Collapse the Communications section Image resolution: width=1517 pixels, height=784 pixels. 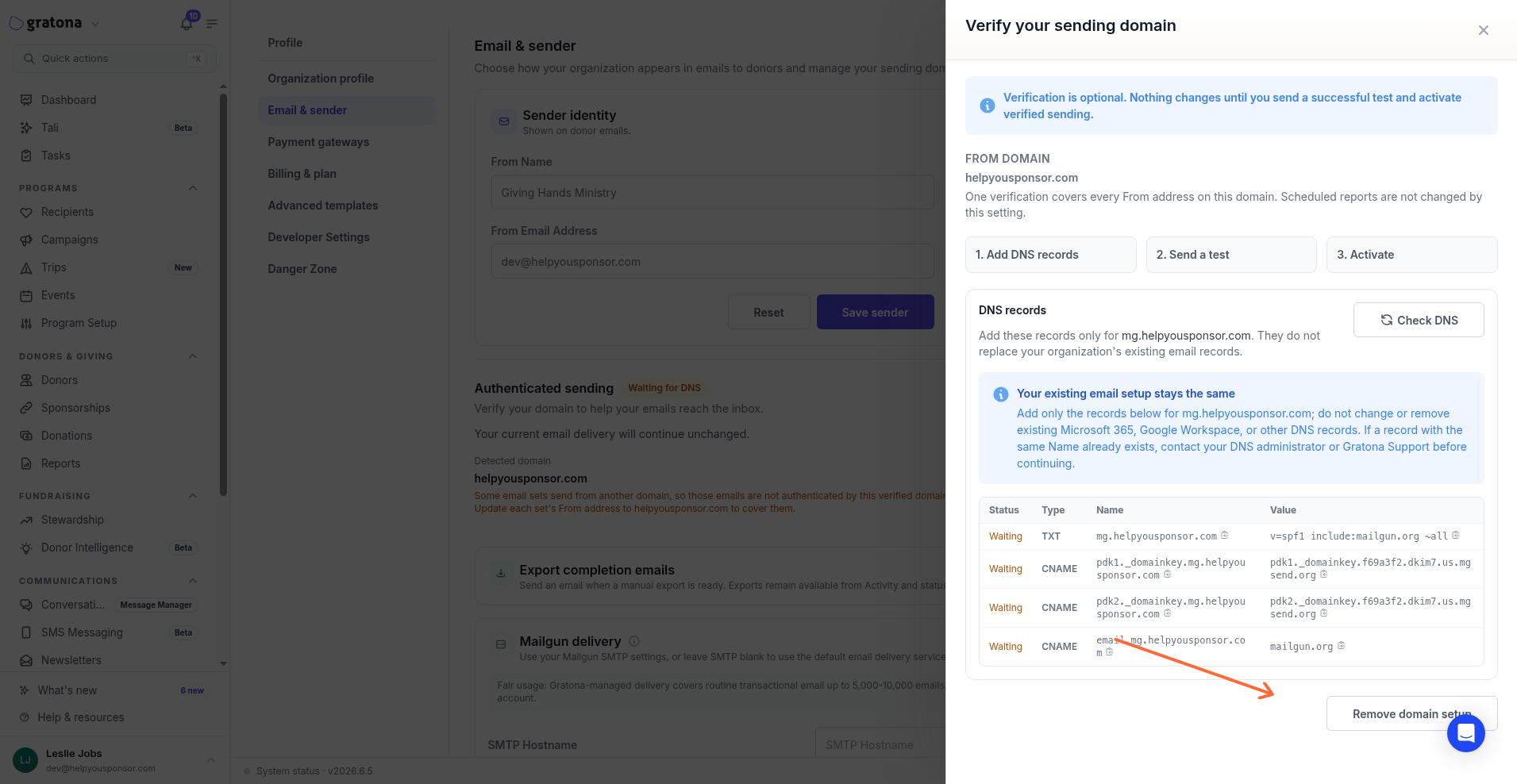(192, 581)
